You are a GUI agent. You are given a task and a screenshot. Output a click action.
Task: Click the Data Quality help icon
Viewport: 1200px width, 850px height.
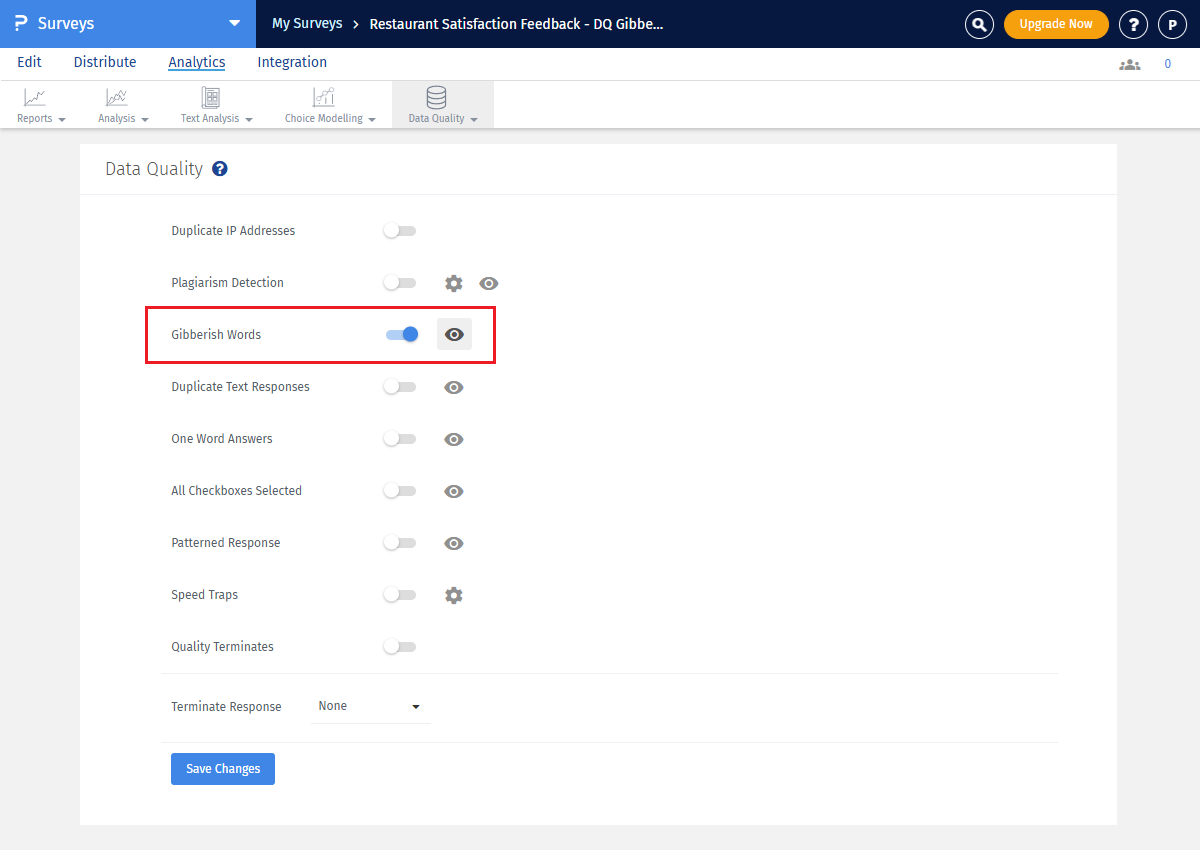point(220,169)
